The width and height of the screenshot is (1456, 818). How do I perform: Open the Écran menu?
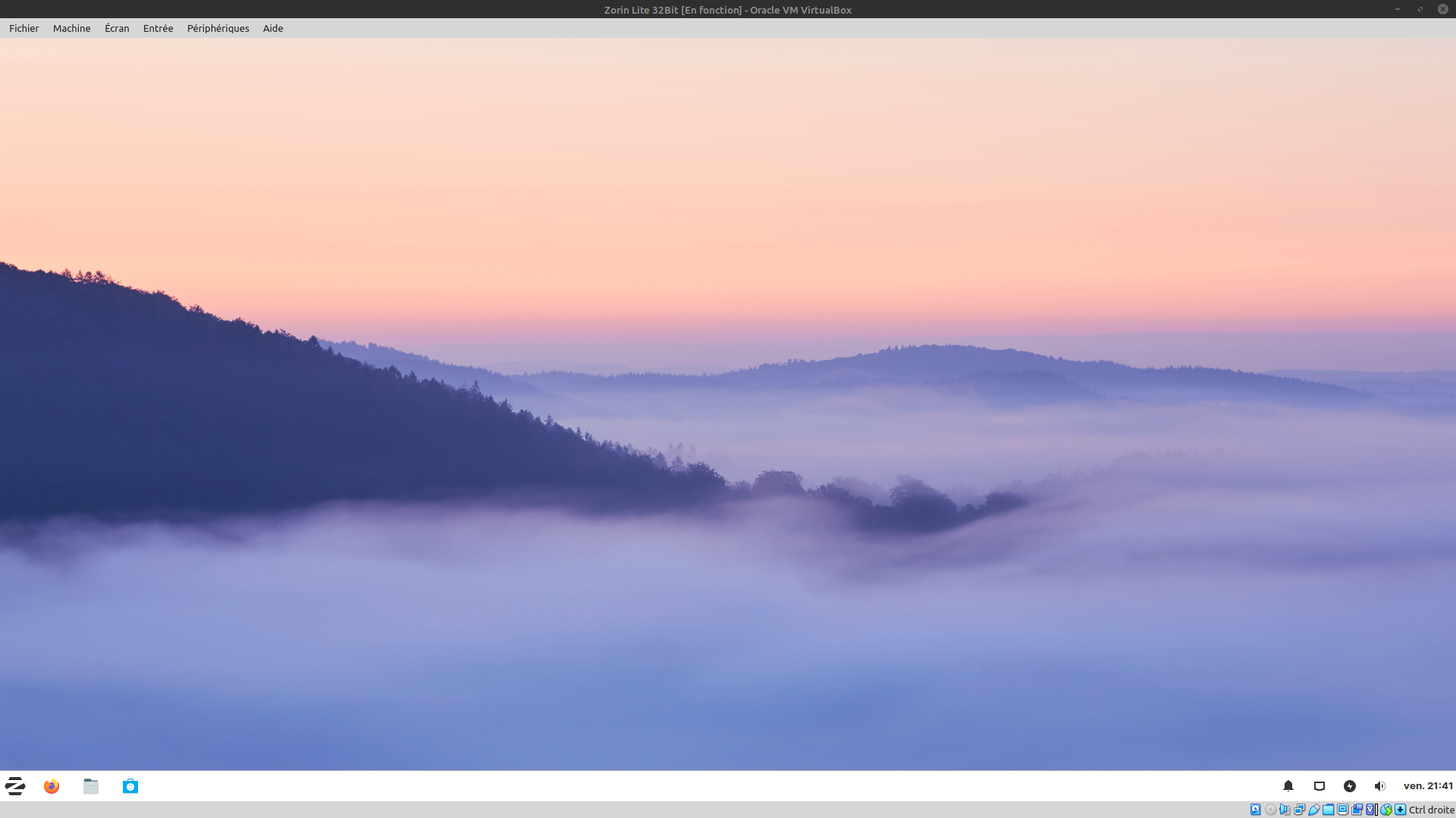(117, 28)
